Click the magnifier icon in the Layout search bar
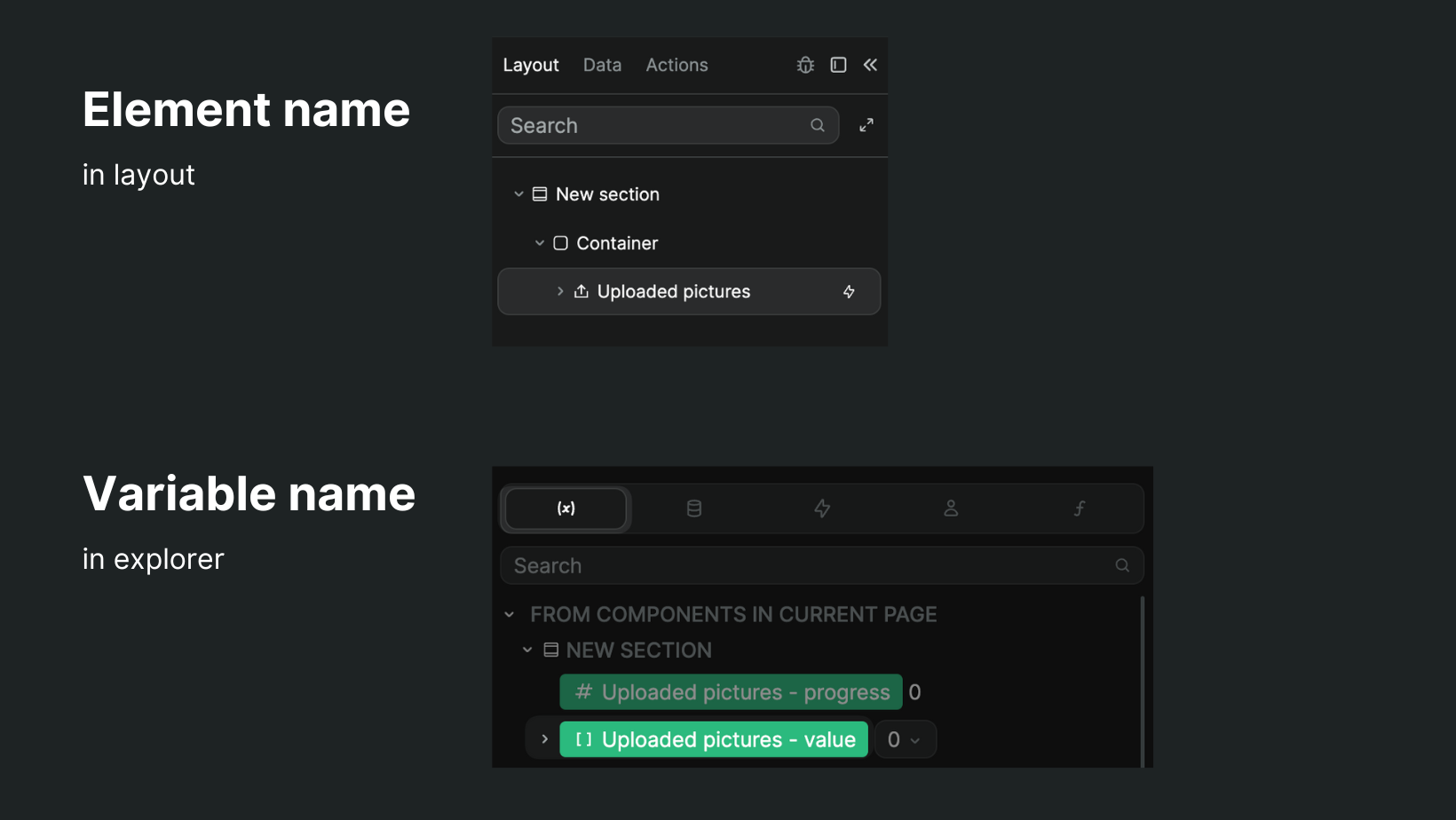 817,125
